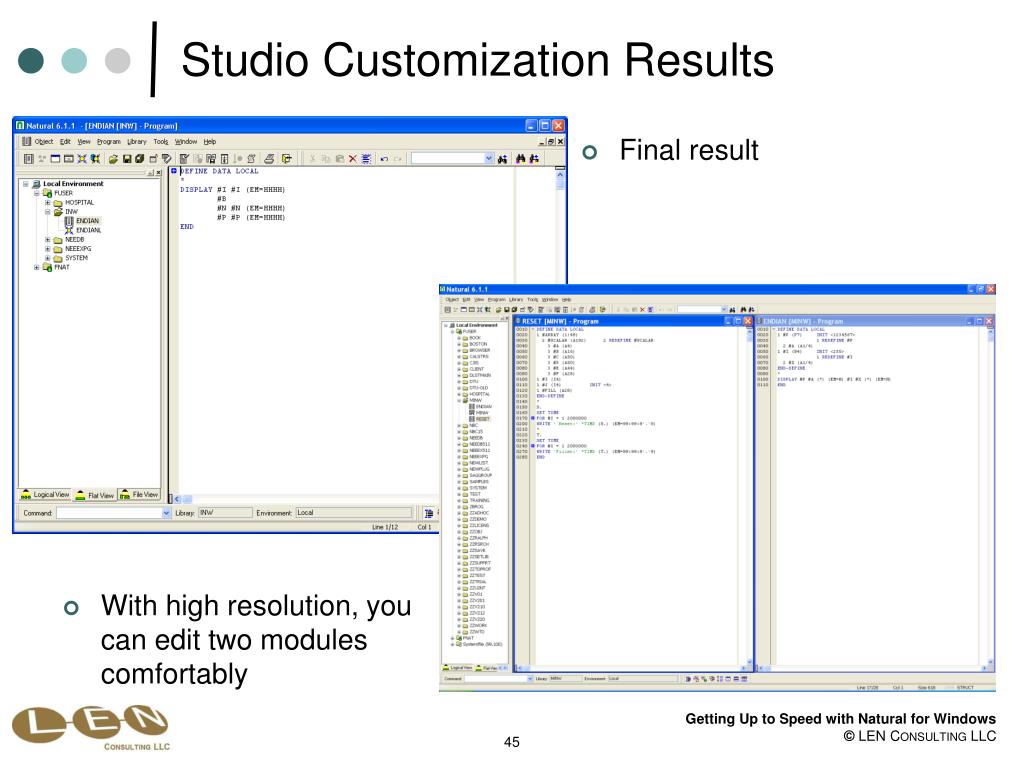Click the Select All lines toolbar icon
Image resolution: width=1024 pixels, height=768 pixels.
pyautogui.click(x=366, y=159)
